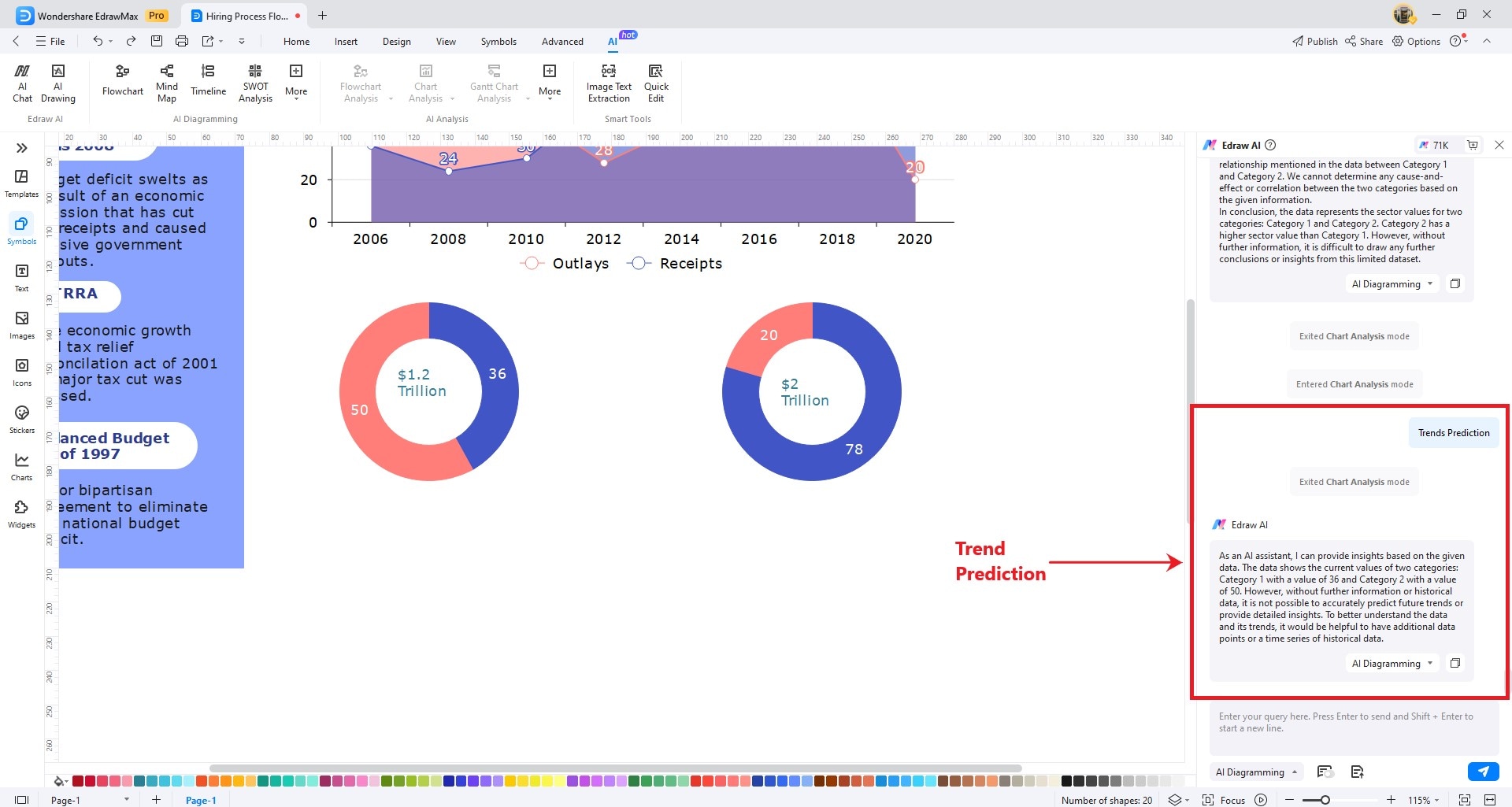This screenshot has width=1512, height=807.
Task: Click the play presentation icon in status bar
Action: (x=1261, y=800)
